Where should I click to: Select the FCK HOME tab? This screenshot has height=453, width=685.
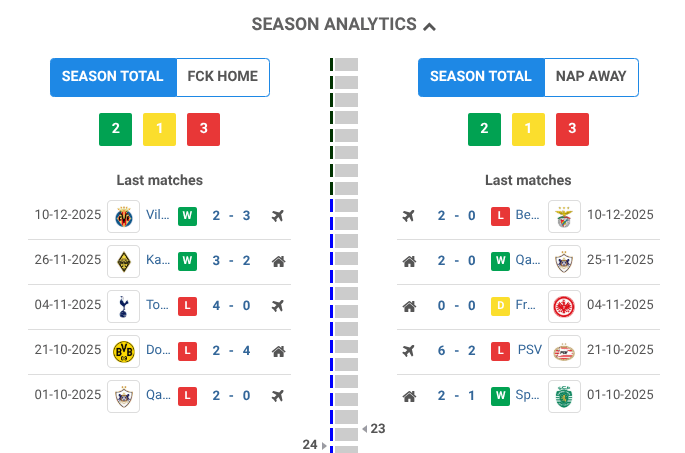pos(222,77)
